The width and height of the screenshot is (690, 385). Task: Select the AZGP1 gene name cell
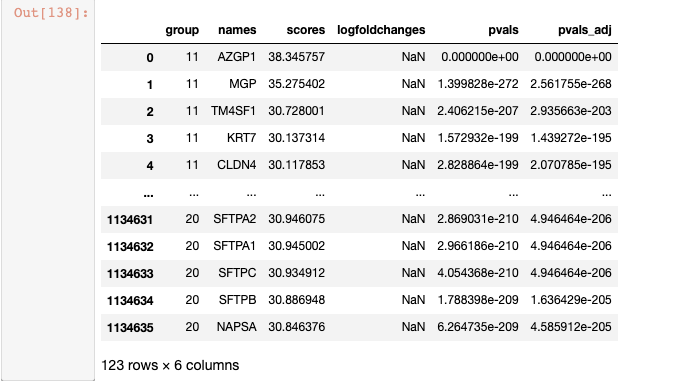(x=236, y=57)
